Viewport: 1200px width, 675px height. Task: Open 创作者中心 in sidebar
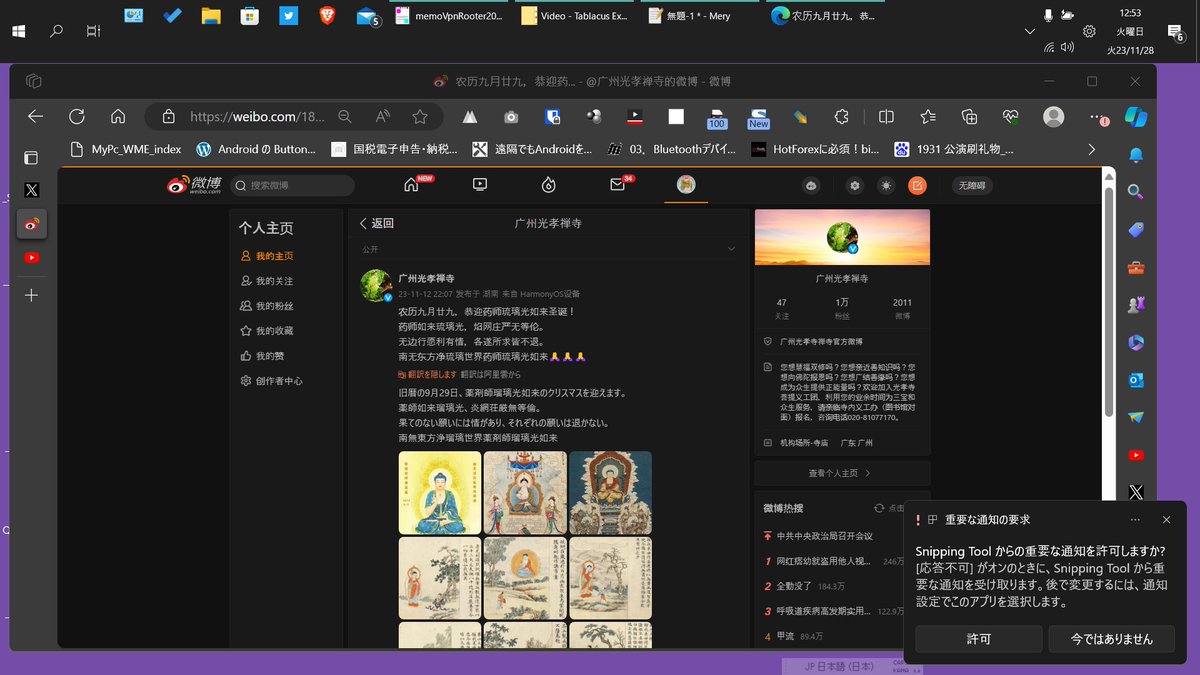(271, 381)
